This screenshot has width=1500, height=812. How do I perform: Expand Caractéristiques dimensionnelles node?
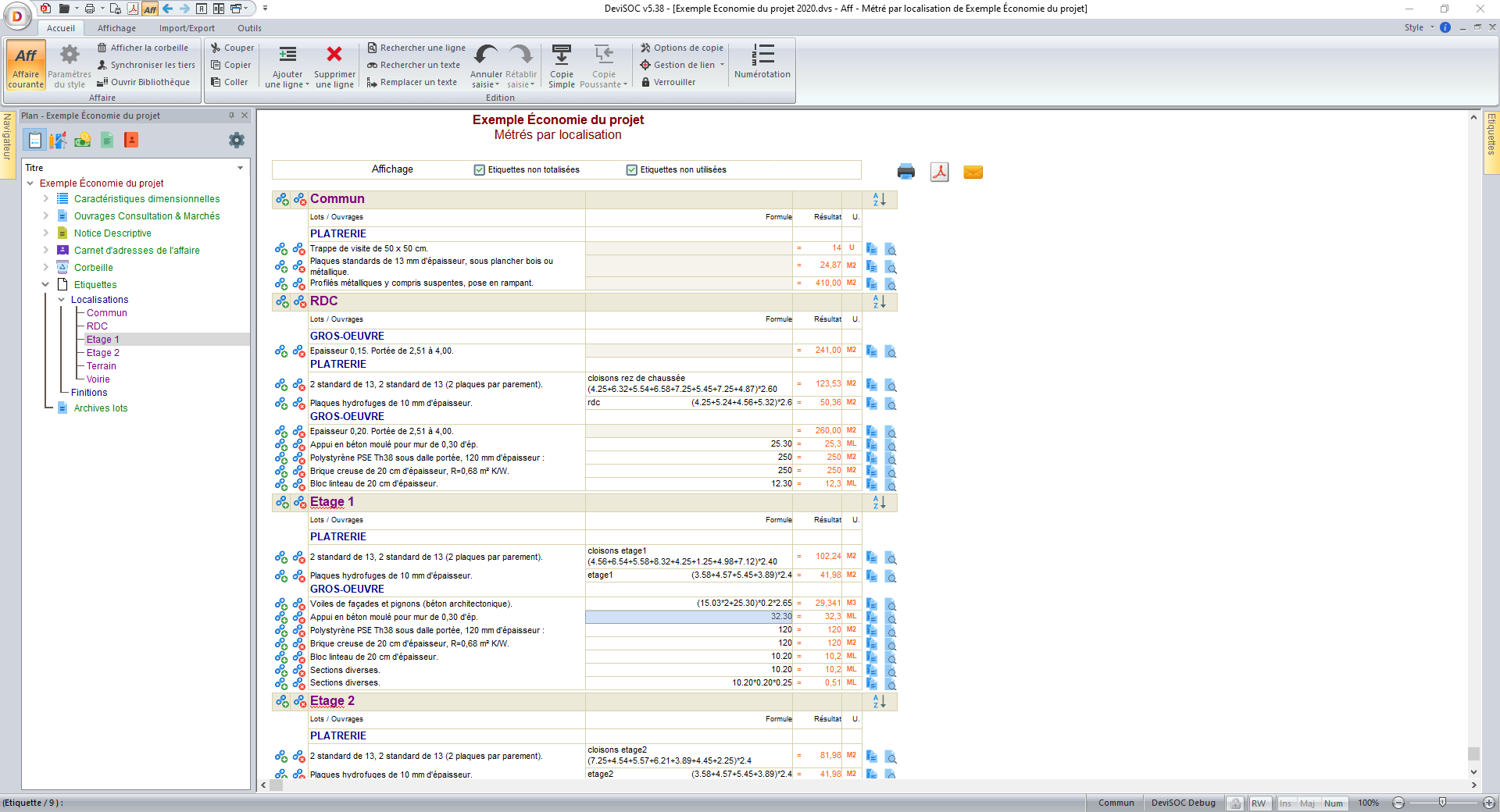(45, 199)
